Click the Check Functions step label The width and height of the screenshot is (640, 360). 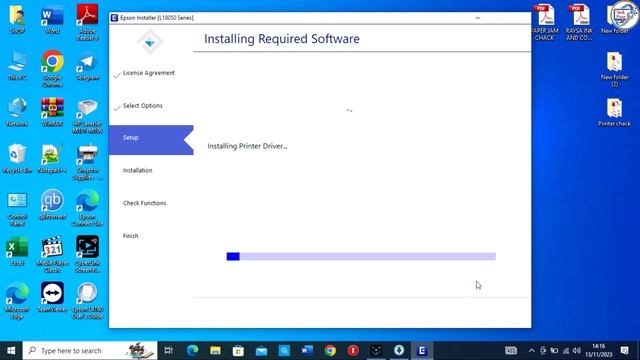[144, 203]
